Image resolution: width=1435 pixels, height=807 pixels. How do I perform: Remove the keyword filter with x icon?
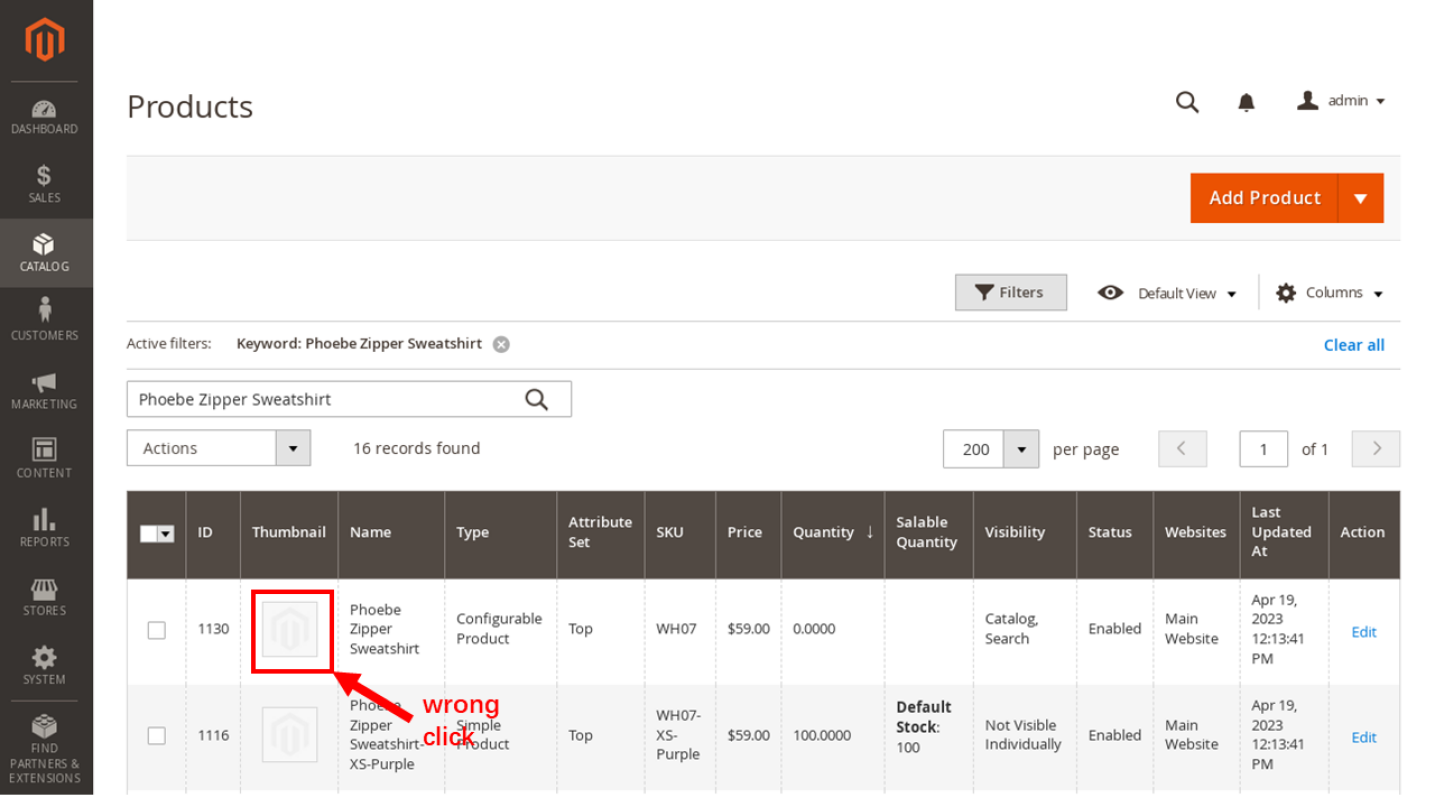pos(501,344)
